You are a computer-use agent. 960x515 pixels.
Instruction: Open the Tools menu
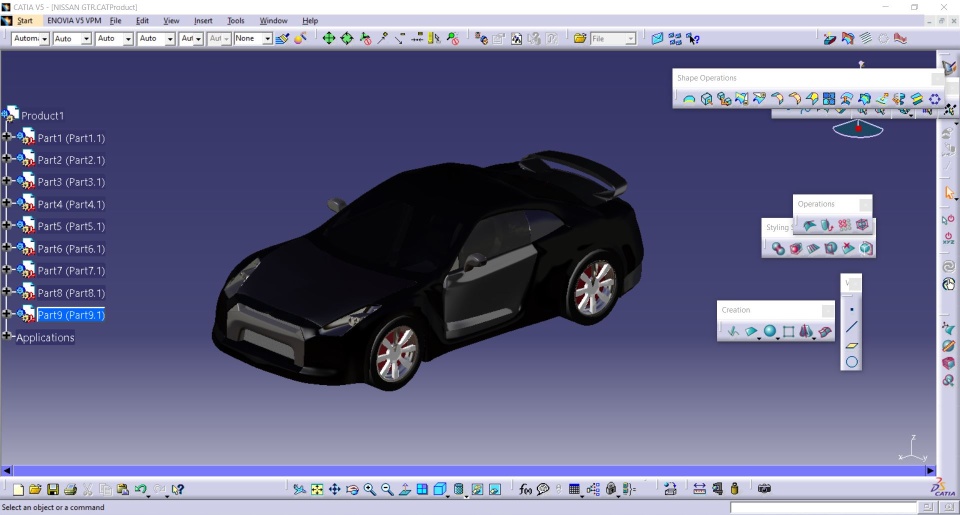click(x=236, y=21)
